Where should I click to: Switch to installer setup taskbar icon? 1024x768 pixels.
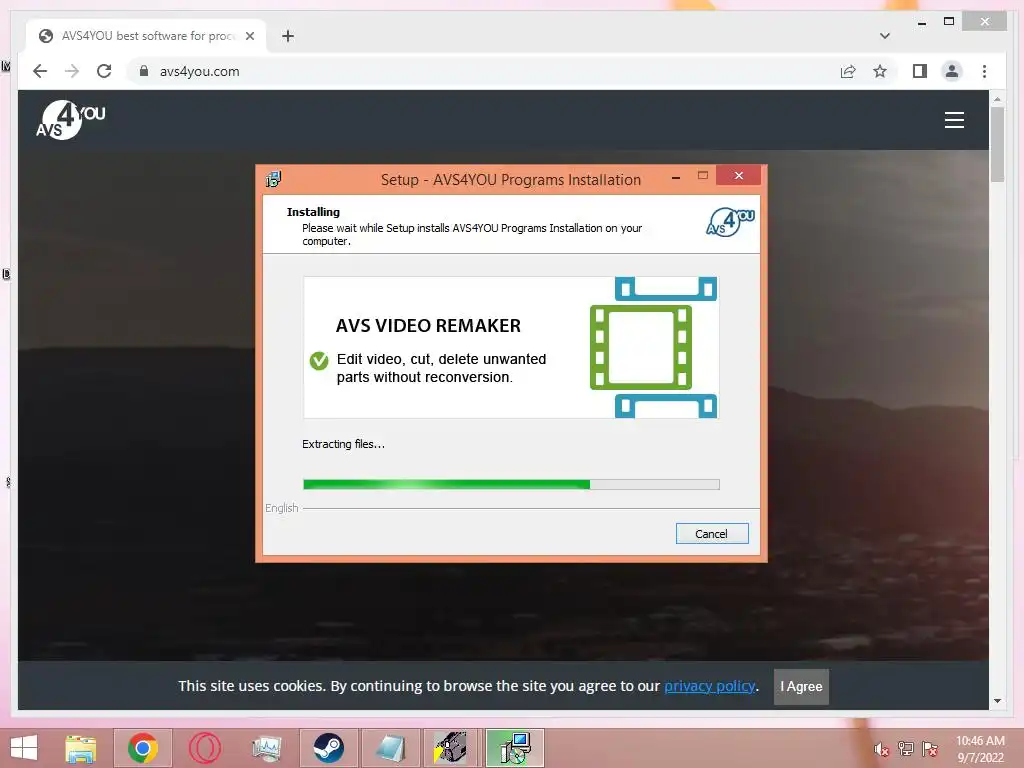point(515,748)
